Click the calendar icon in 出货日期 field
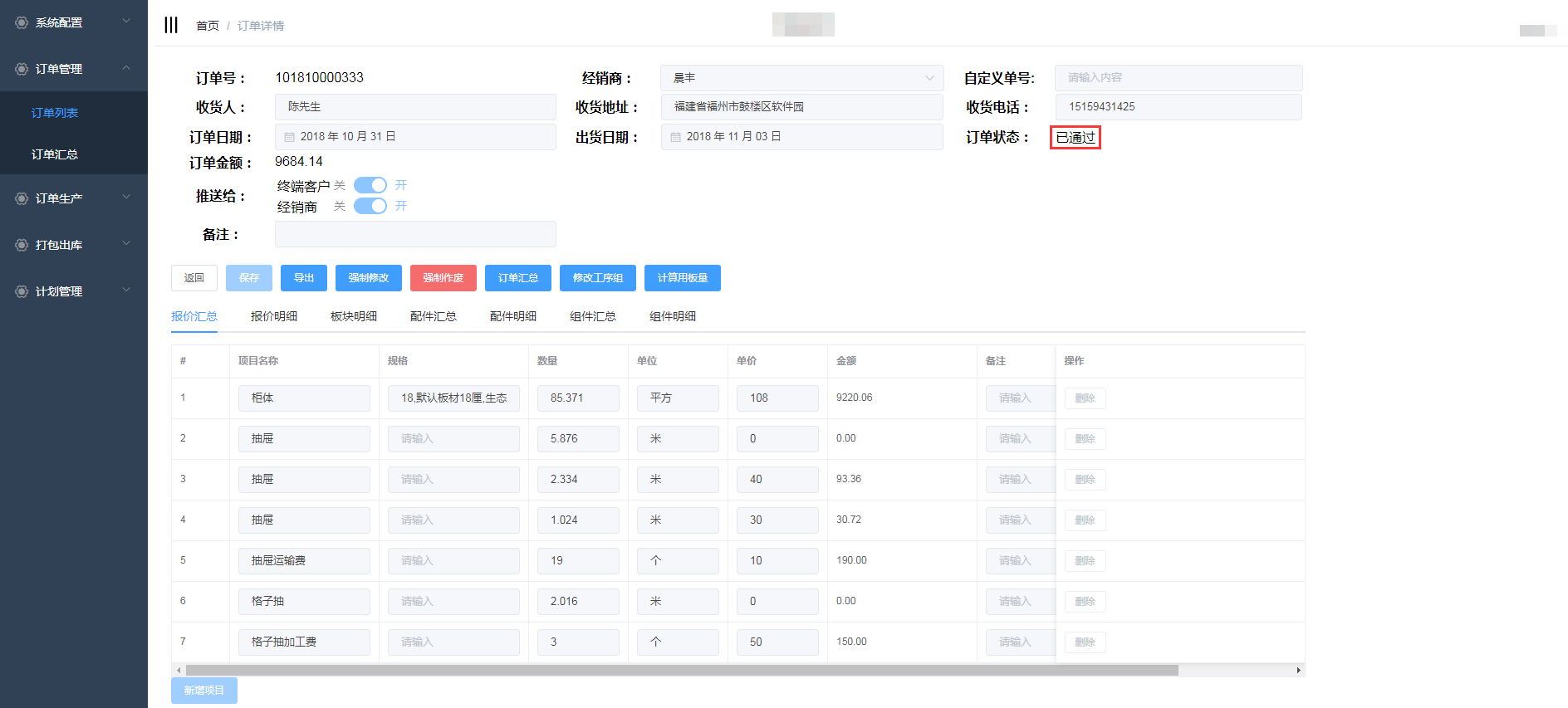The image size is (1568, 708). [x=676, y=137]
